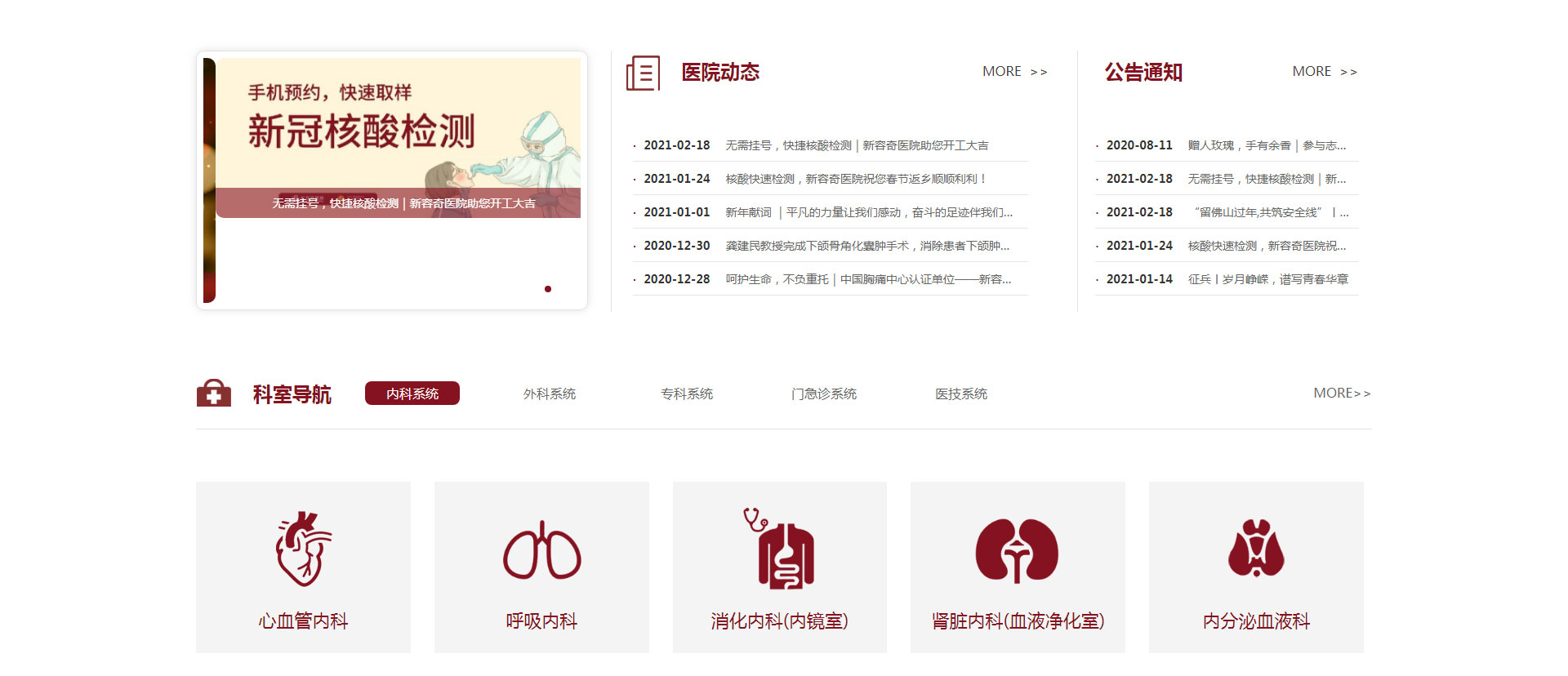The image size is (1568, 676).
Task: Click the heart icon for 心血管内科
Action: point(303,549)
